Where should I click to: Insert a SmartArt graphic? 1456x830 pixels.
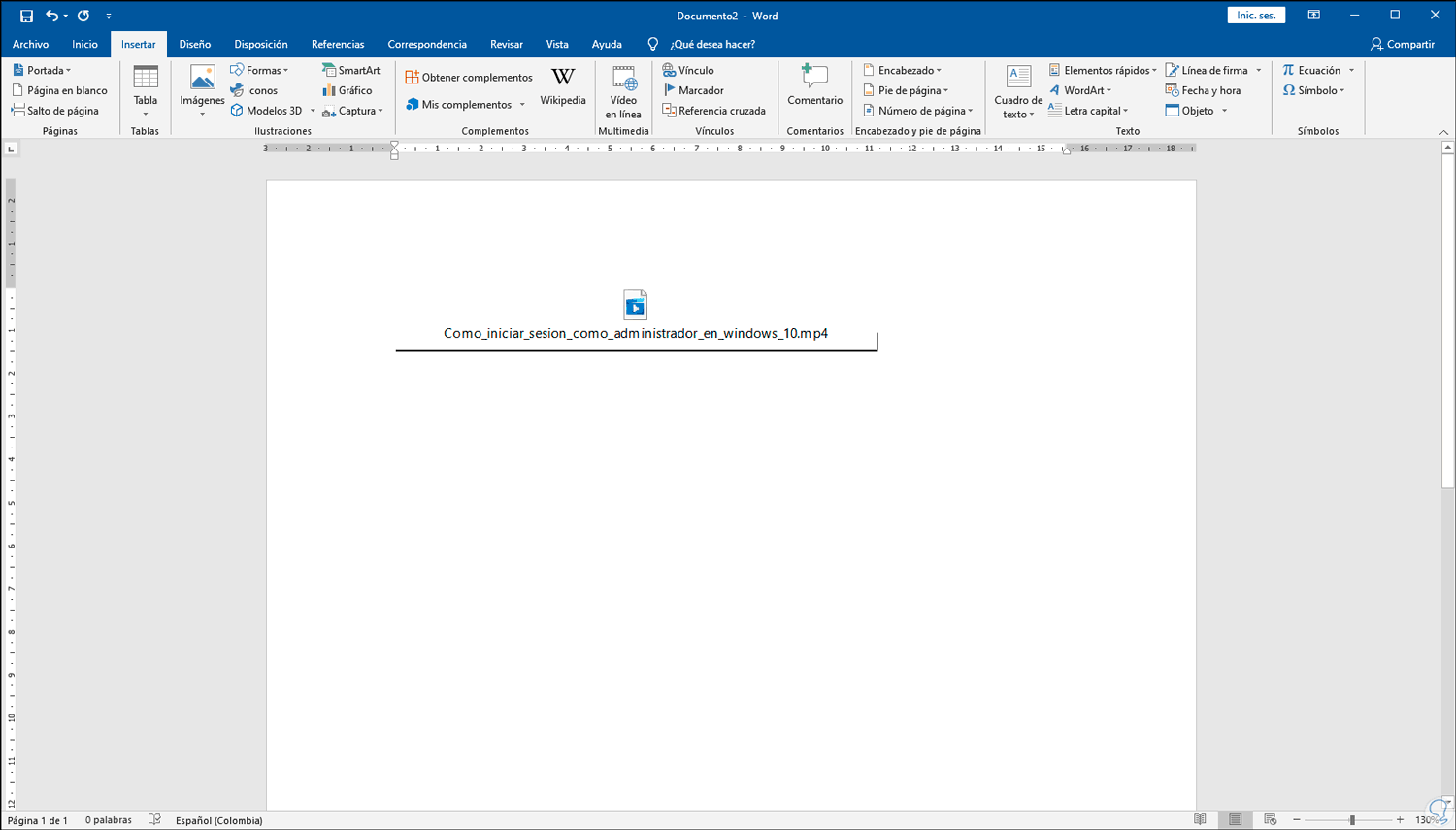(x=351, y=70)
